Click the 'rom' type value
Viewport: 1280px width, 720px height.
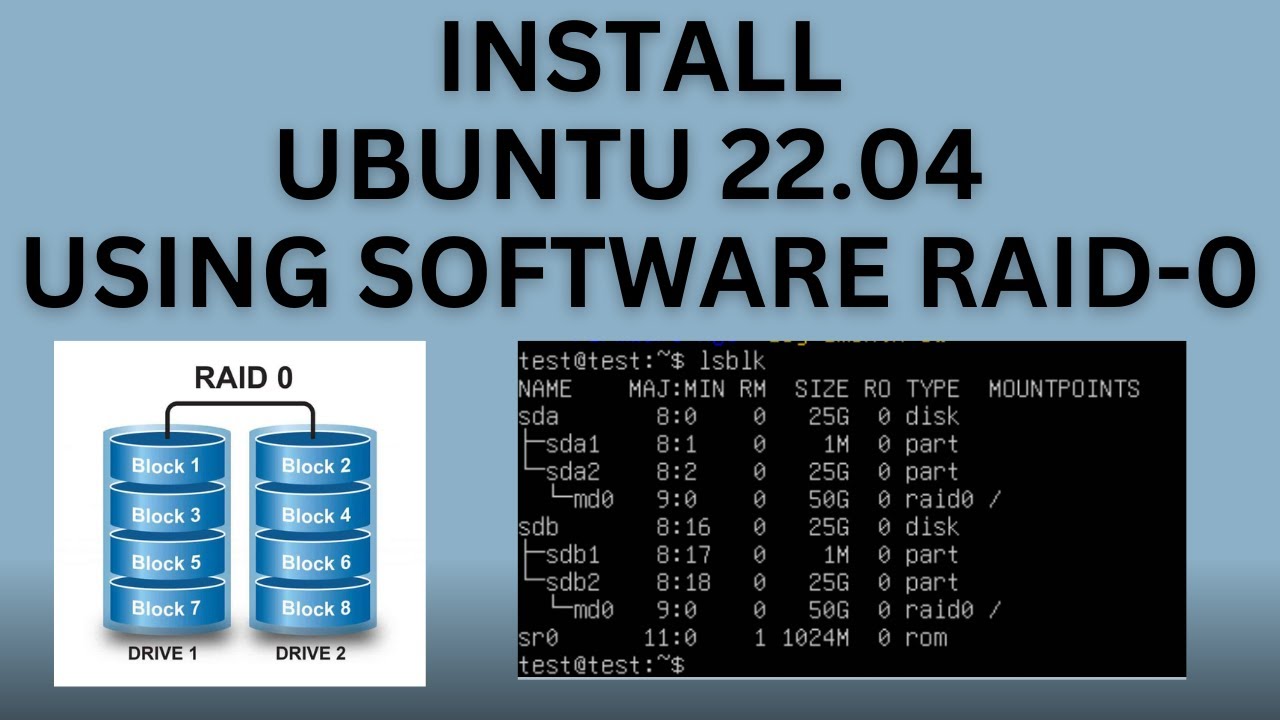(x=926, y=638)
